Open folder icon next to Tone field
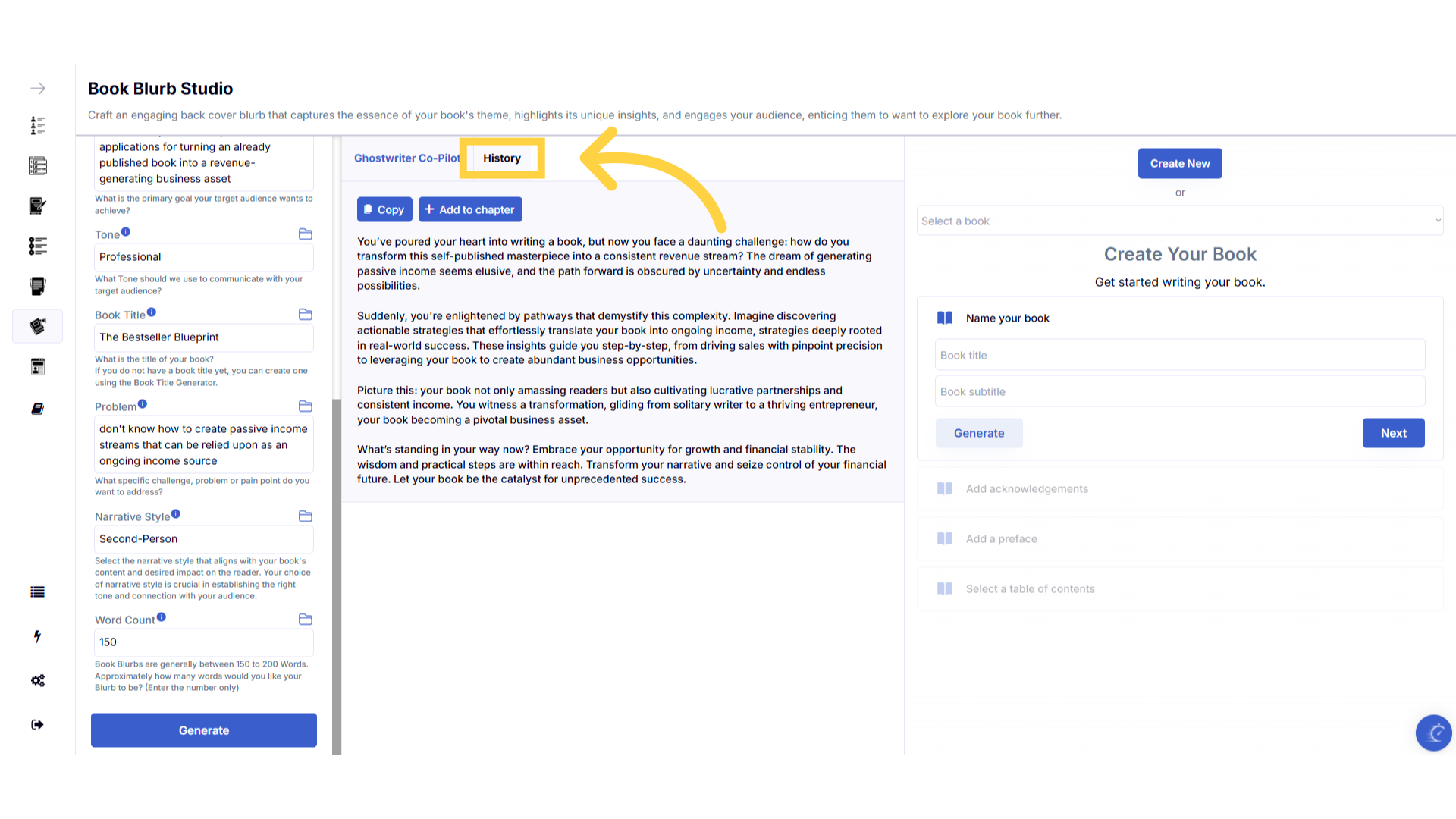 (306, 234)
